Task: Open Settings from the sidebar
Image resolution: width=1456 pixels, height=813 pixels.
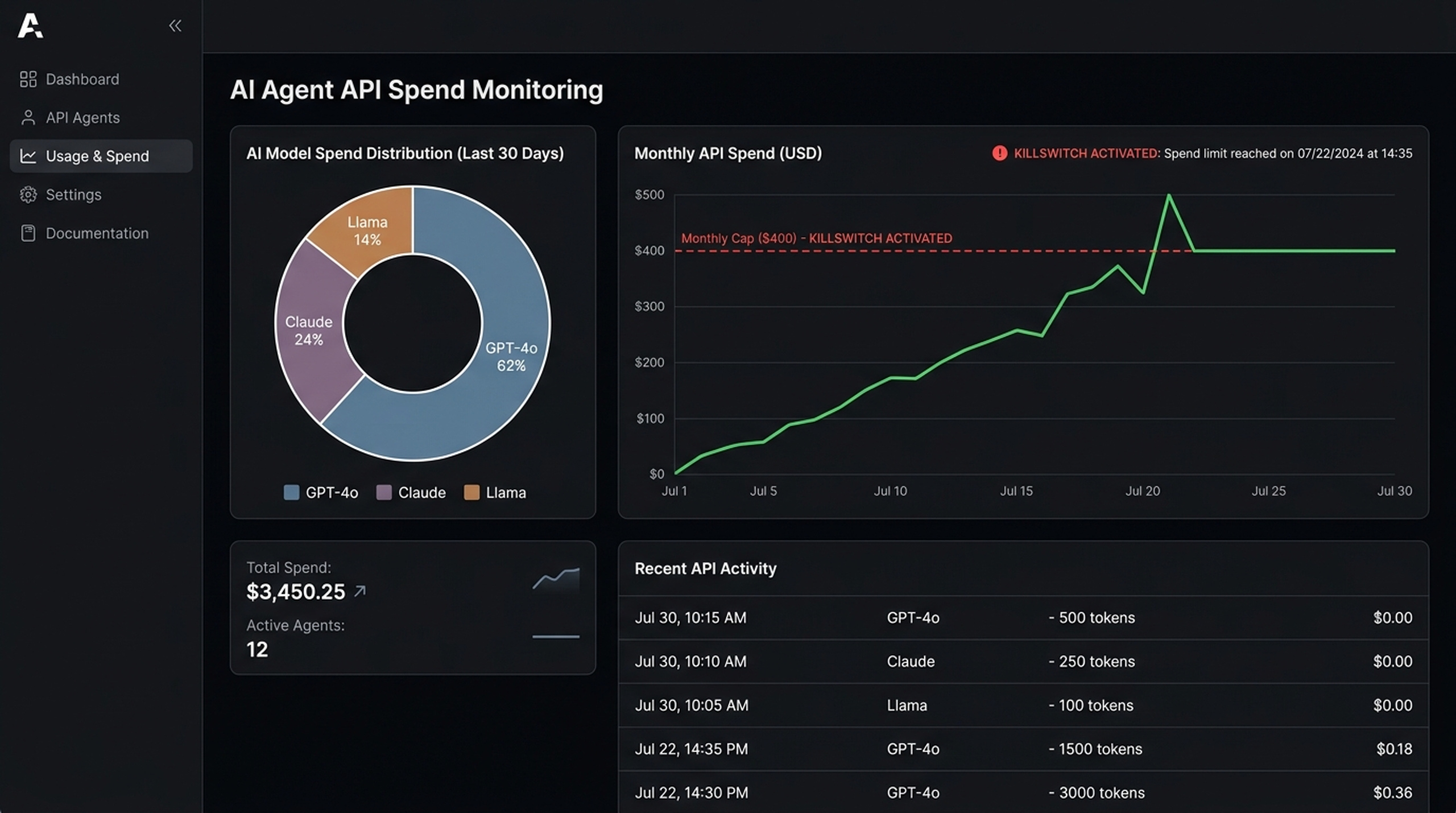Action: [x=101, y=195]
